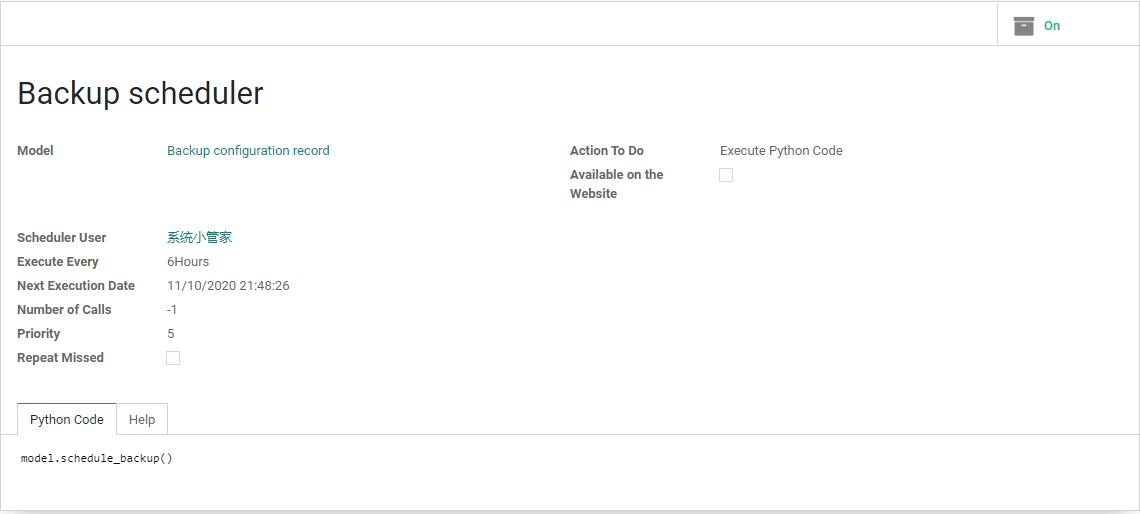The image size is (1140, 514).
Task: Enable the Available on the Website checkbox
Action: point(726,175)
